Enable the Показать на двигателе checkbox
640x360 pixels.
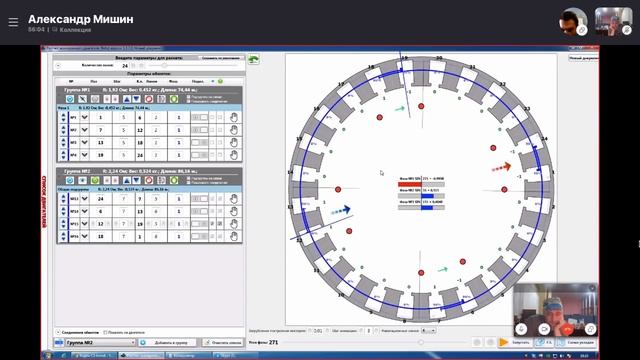coord(105,333)
